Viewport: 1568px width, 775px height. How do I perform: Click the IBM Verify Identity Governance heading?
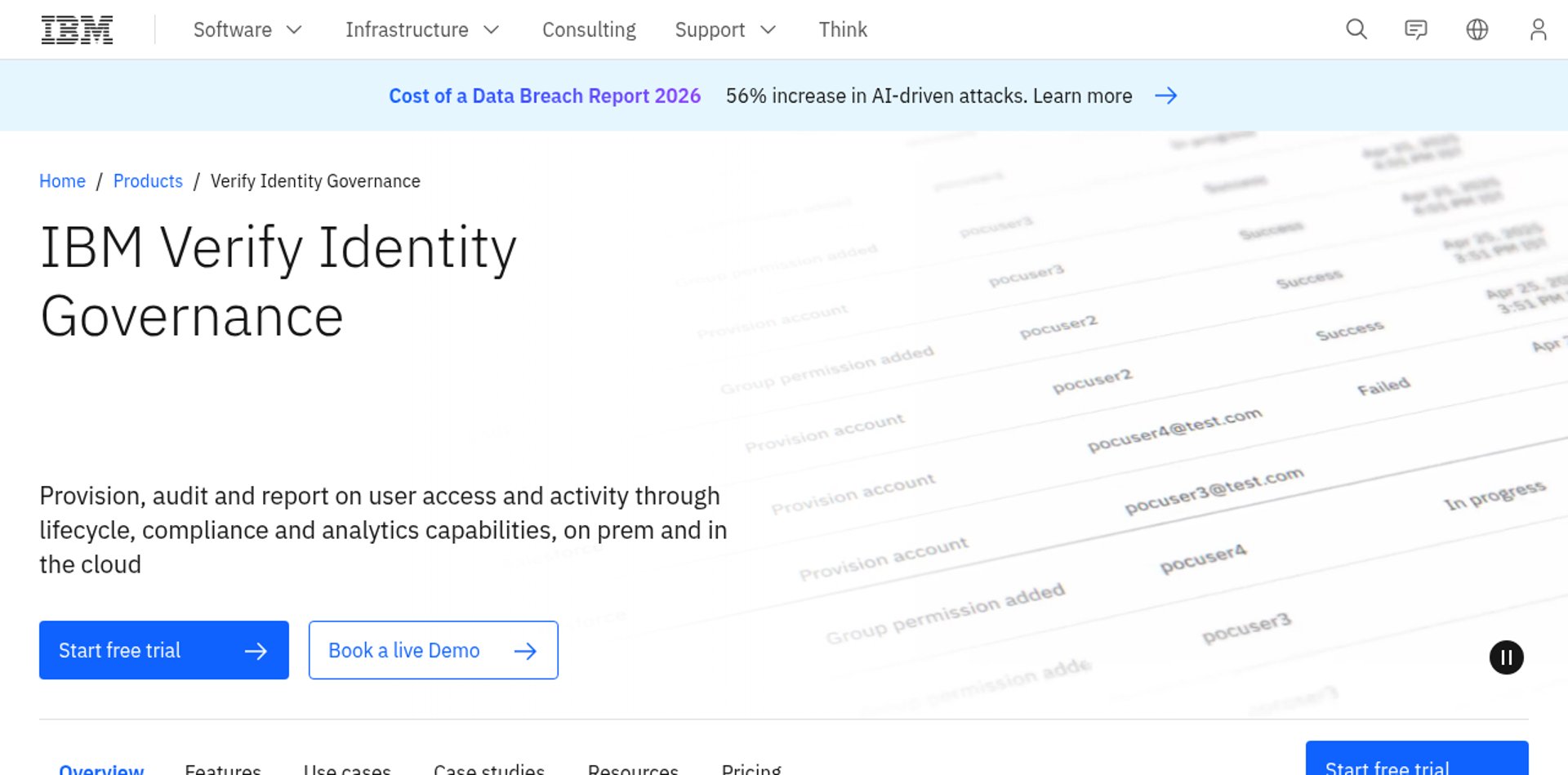pyautogui.click(x=278, y=281)
